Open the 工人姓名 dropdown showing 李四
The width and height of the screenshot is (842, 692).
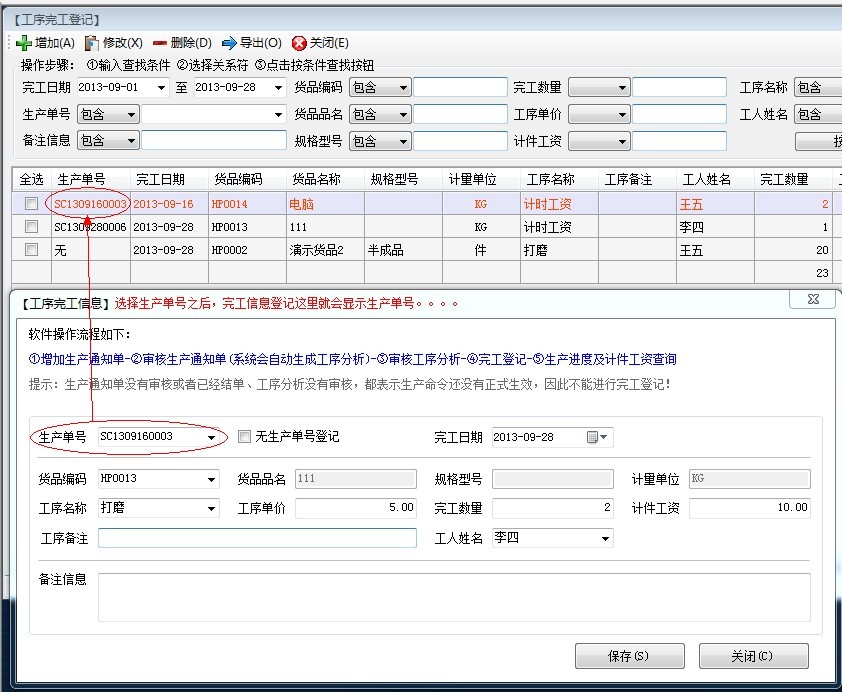click(x=605, y=539)
